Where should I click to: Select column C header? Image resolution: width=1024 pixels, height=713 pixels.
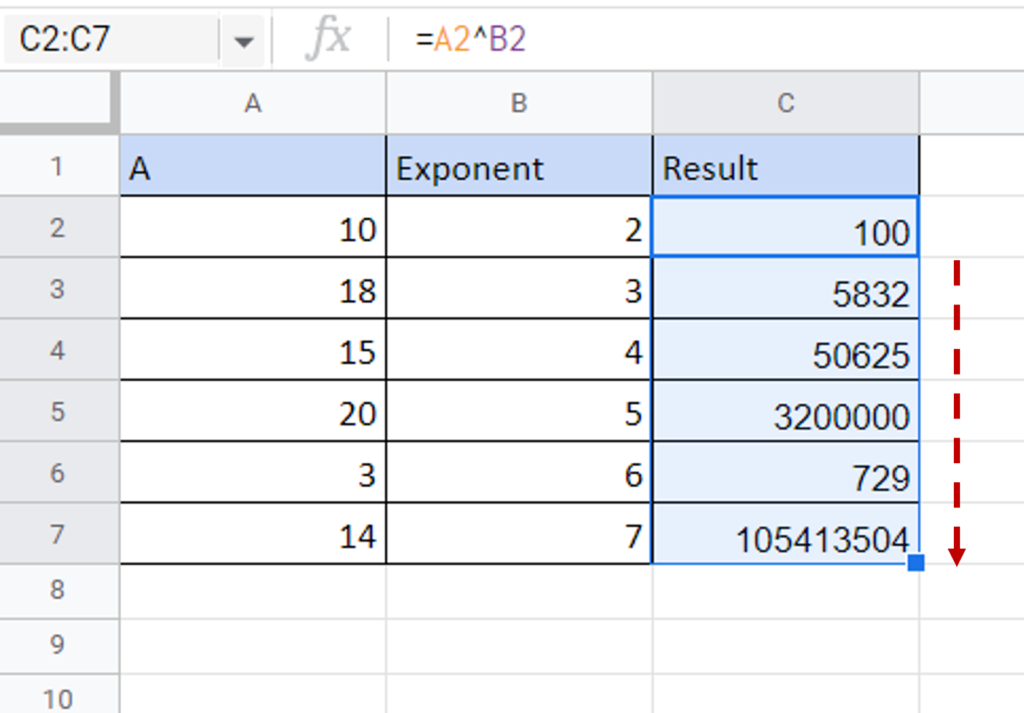(786, 103)
